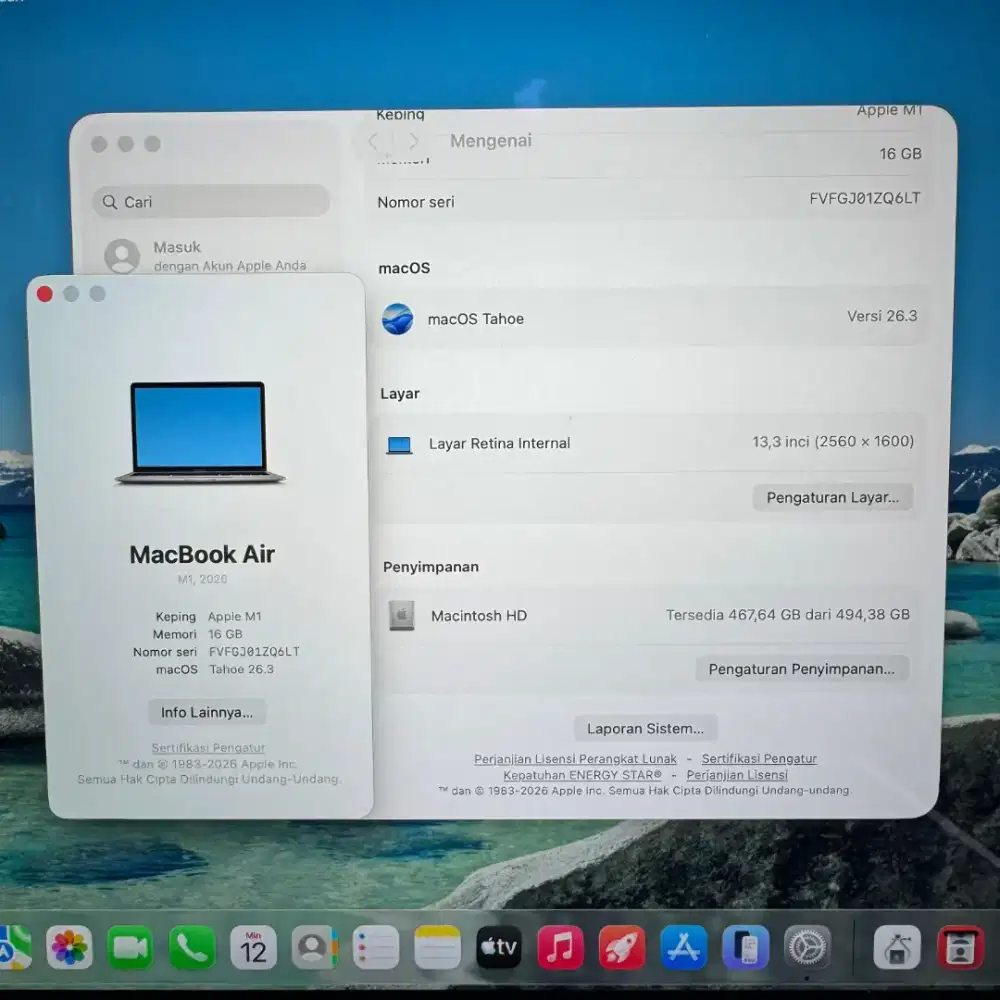Open the Music app in the Dock

(x=560, y=945)
